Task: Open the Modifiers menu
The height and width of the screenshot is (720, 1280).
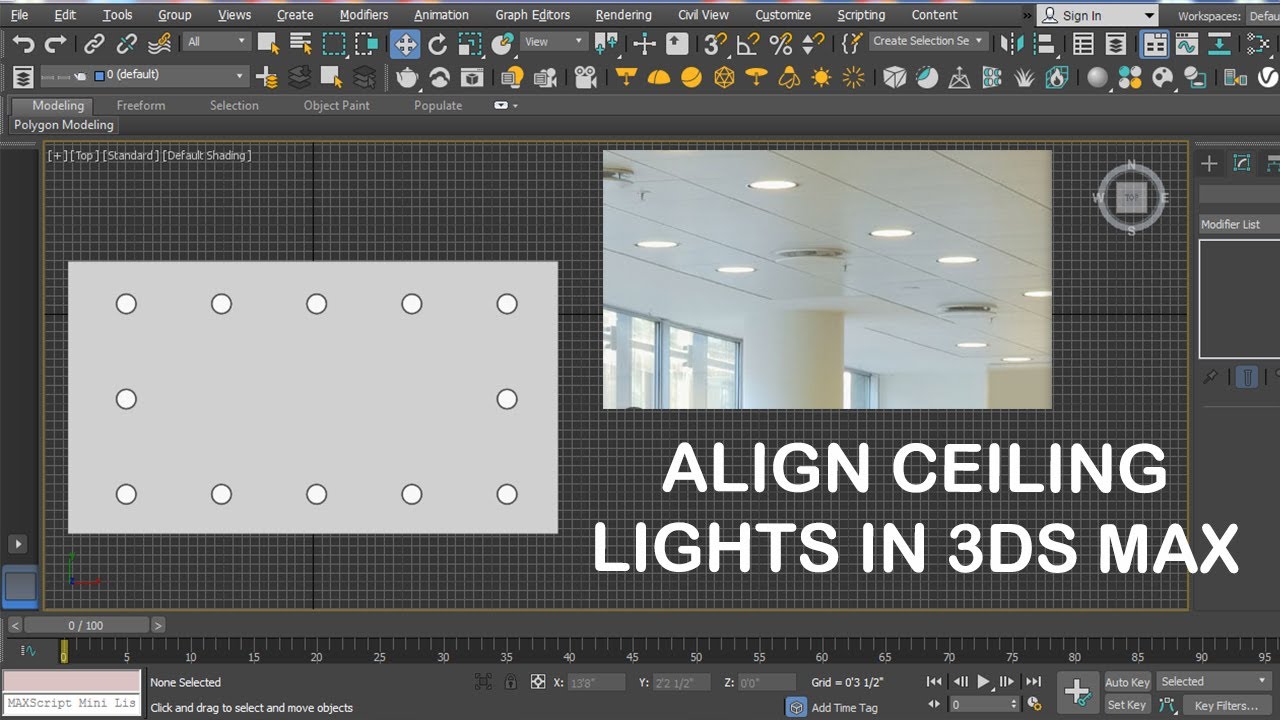Action: click(364, 15)
